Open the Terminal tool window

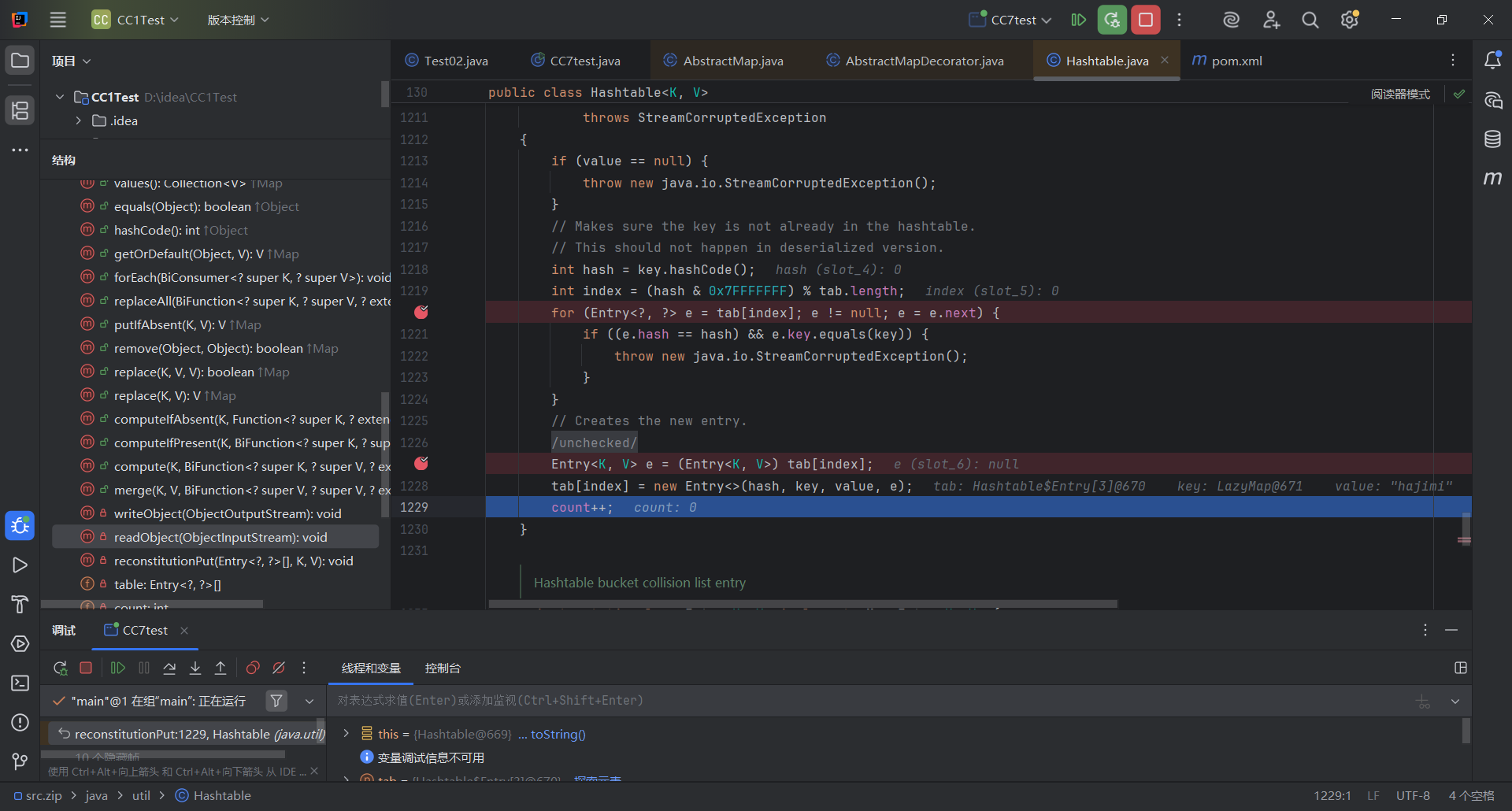pos(20,683)
